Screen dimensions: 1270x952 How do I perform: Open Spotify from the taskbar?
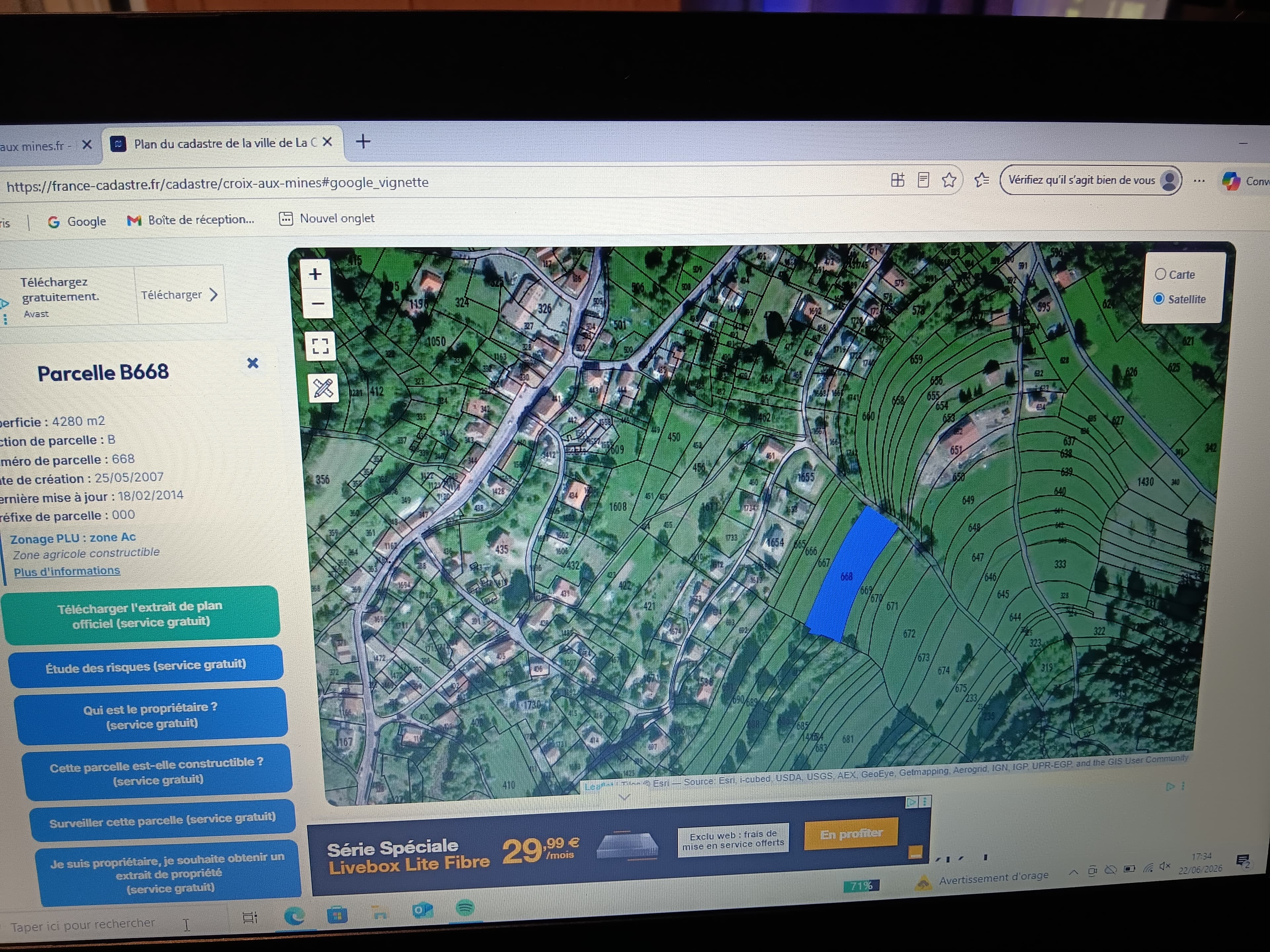coord(465,908)
